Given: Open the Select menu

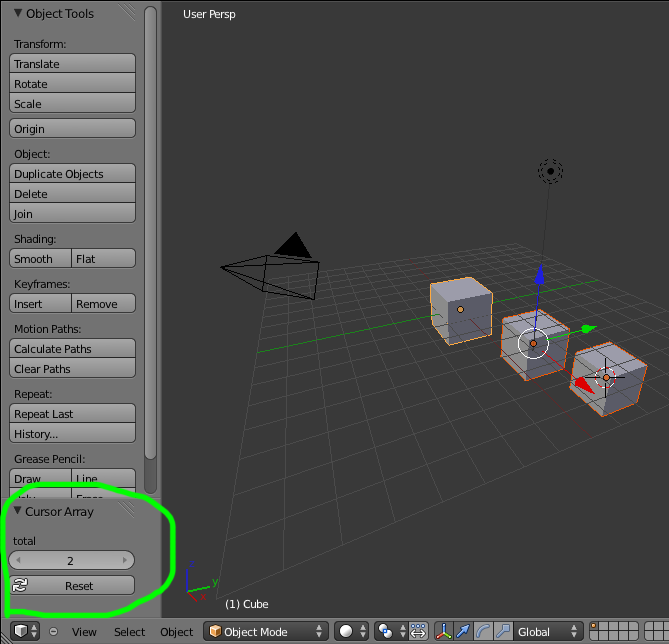Looking at the screenshot, I should (x=129, y=632).
